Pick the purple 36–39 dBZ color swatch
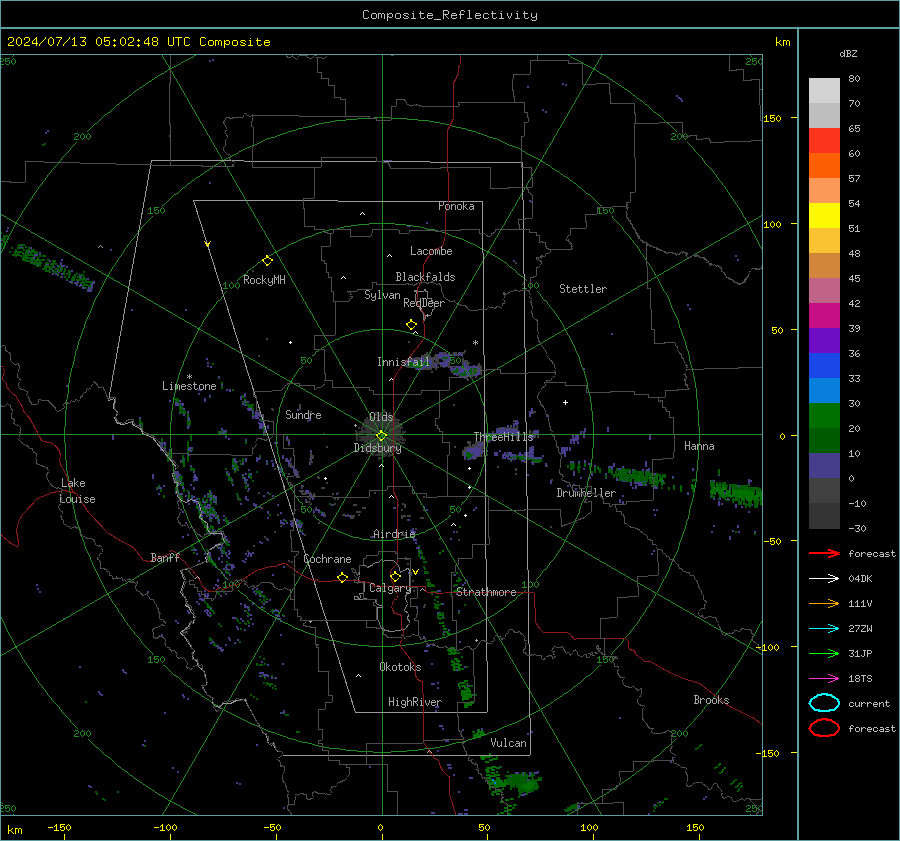The image size is (900, 841). pyautogui.click(x=824, y=340)
